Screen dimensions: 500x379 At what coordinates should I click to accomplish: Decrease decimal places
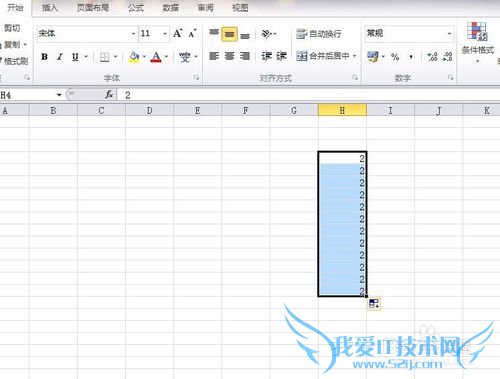(x=447, y=57)
